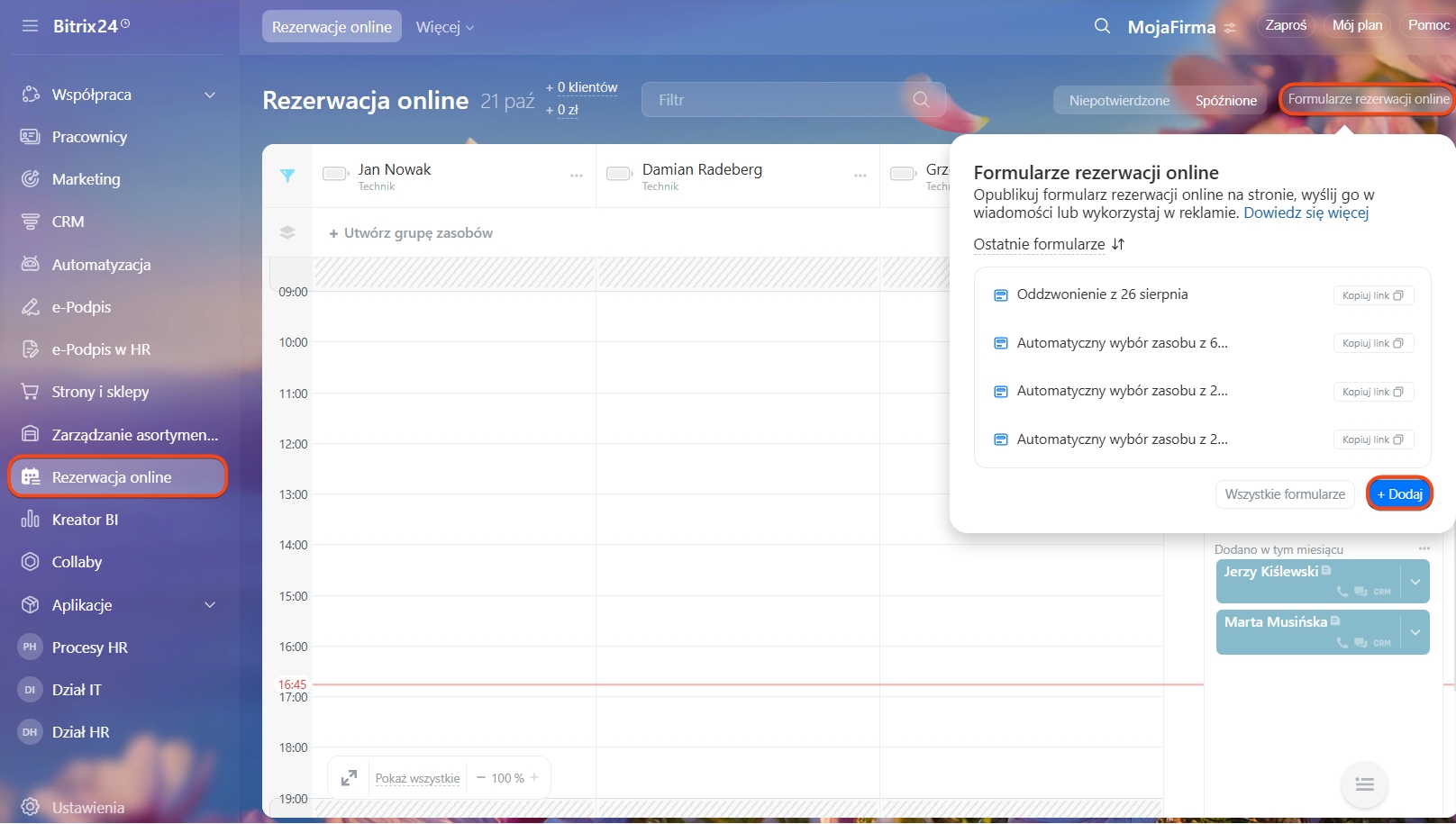This screenshot has width=1456, height=824.
Task: Open the three-dot menu for Jan Nowak
Action: 577,176
